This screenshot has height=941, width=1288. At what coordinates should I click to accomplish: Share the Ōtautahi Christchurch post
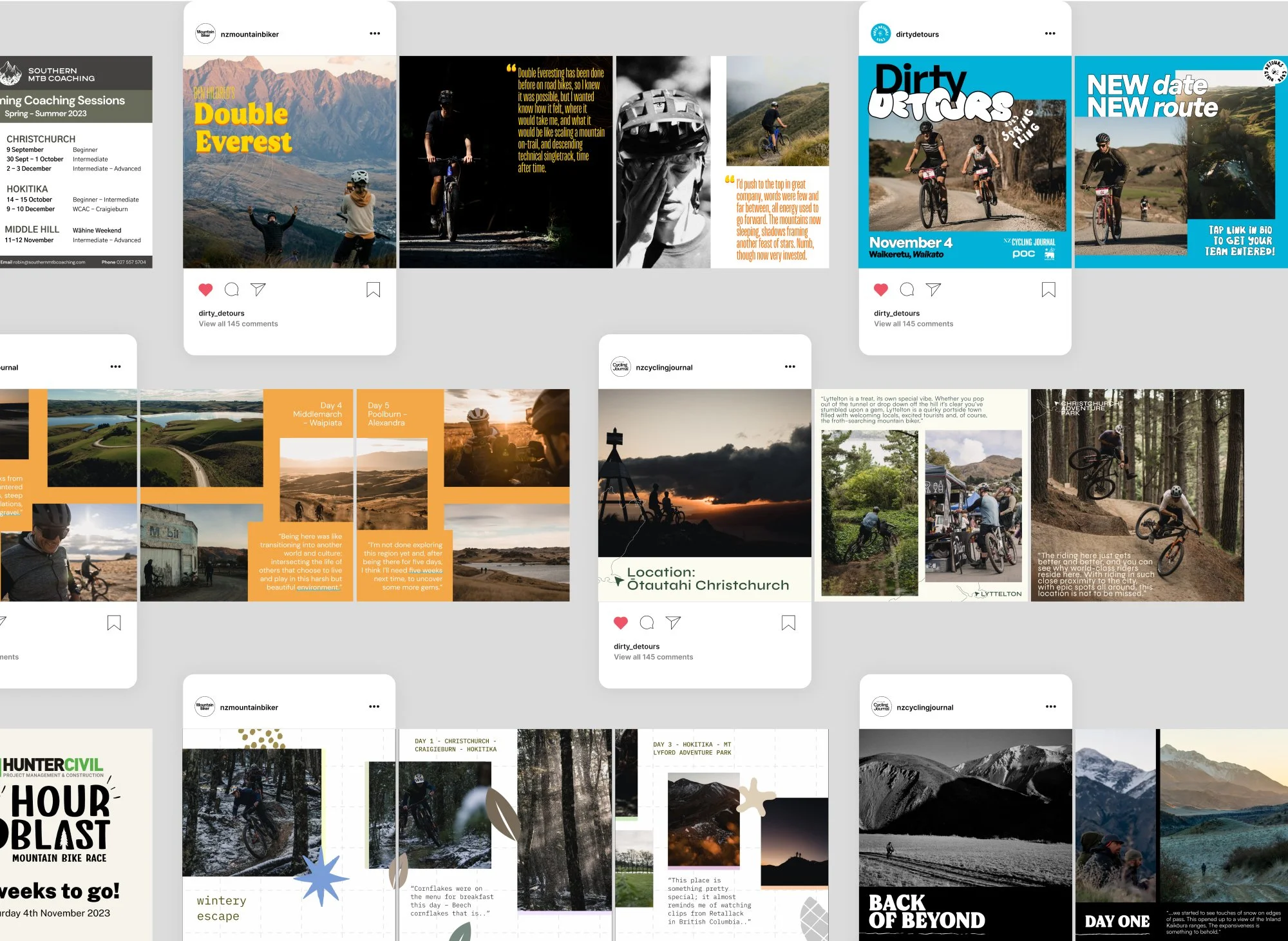(x=673, y=622)
